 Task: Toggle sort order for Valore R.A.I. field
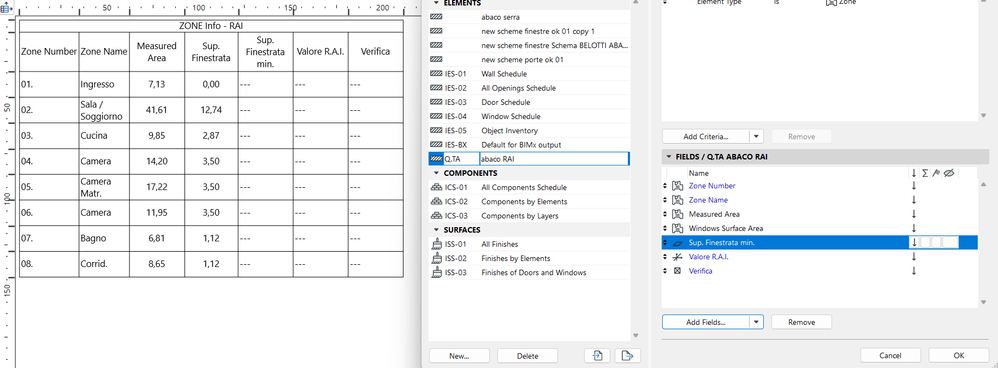(x=914, y=257)
